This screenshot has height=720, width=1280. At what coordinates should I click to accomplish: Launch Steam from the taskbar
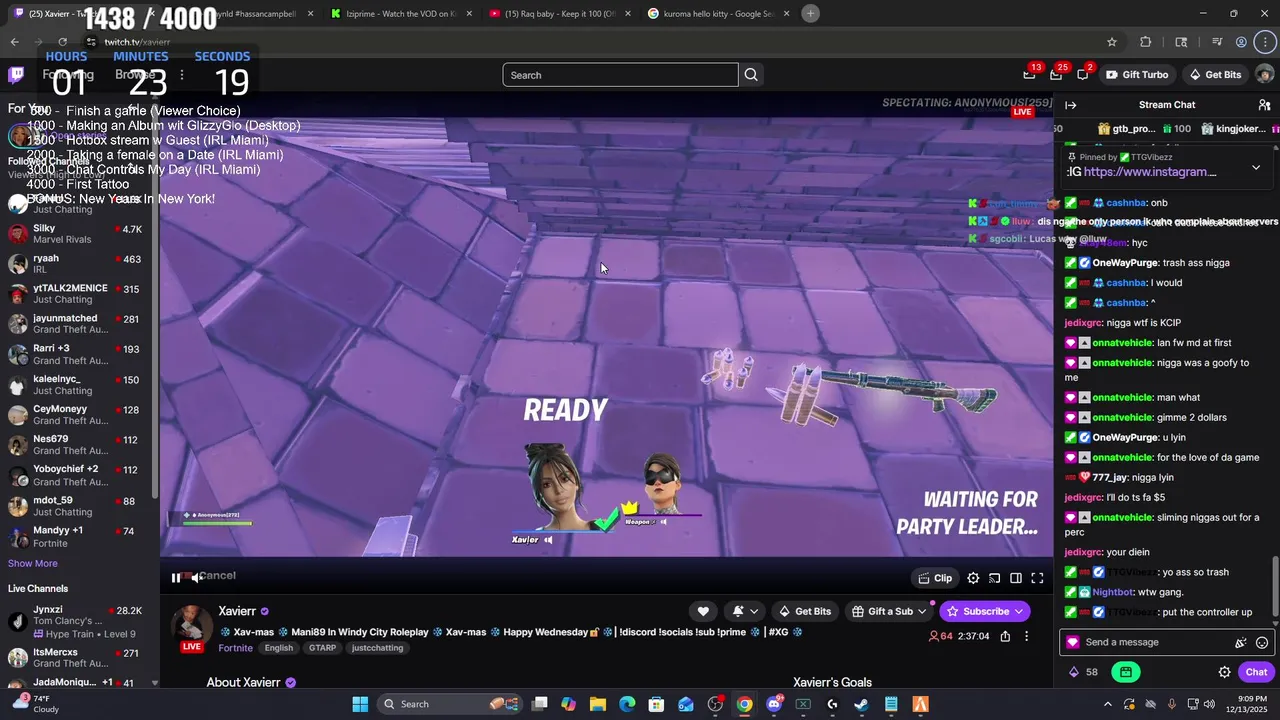[861, 704]
